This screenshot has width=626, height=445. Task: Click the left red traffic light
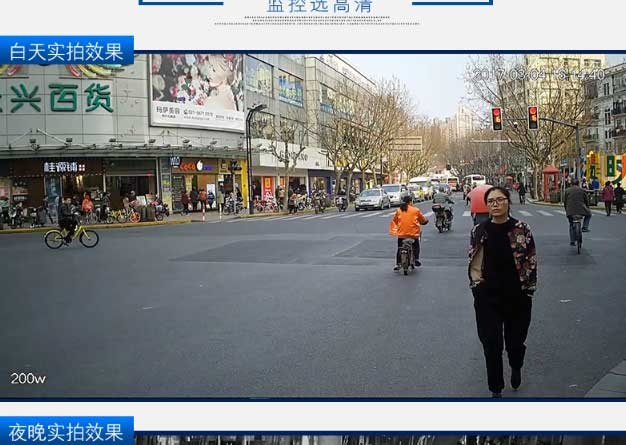[x=497, y=119]
